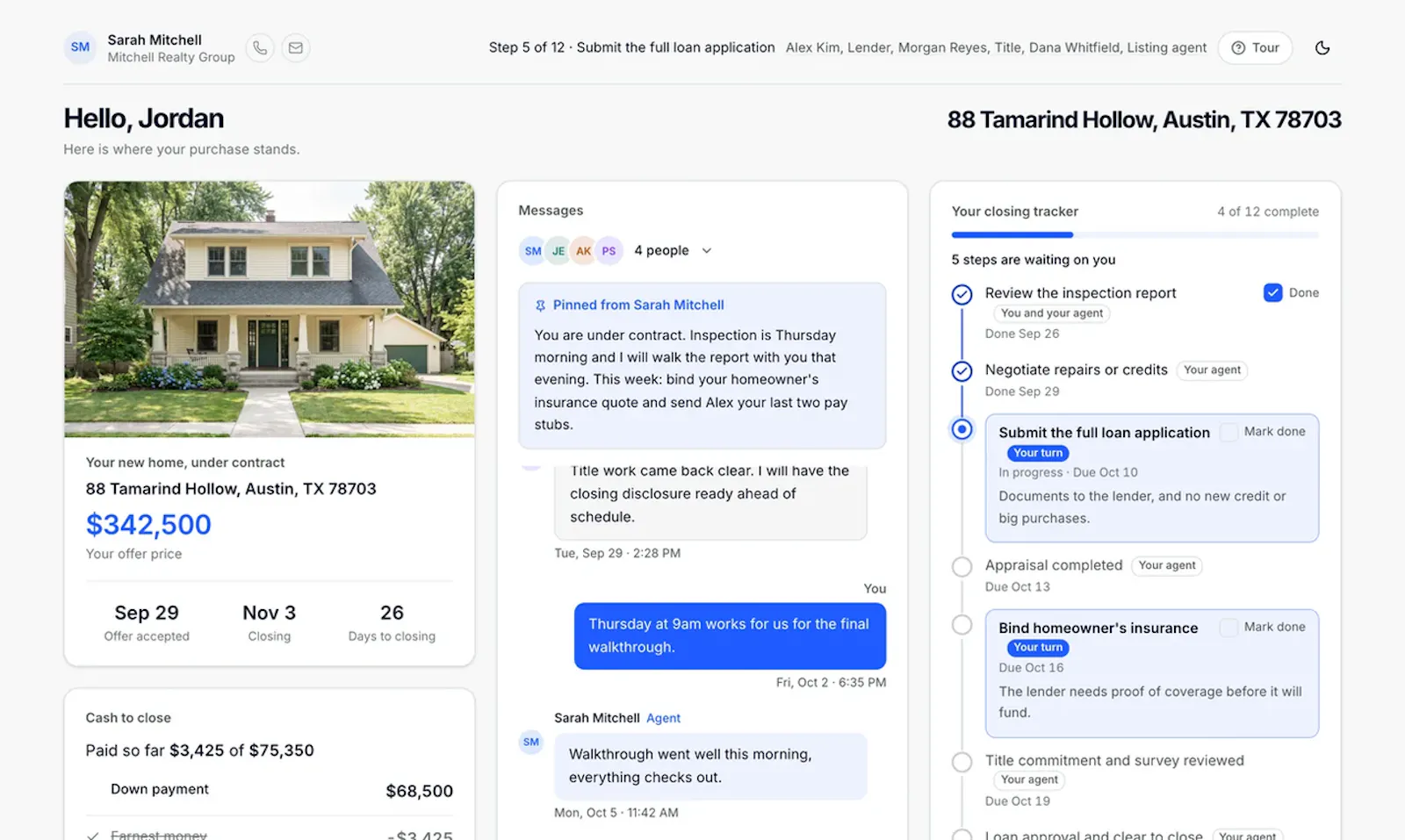The image size is (1405, 840).
Task: Toggle dark mode with the moon icon
Action: [x=1322, y=47]
